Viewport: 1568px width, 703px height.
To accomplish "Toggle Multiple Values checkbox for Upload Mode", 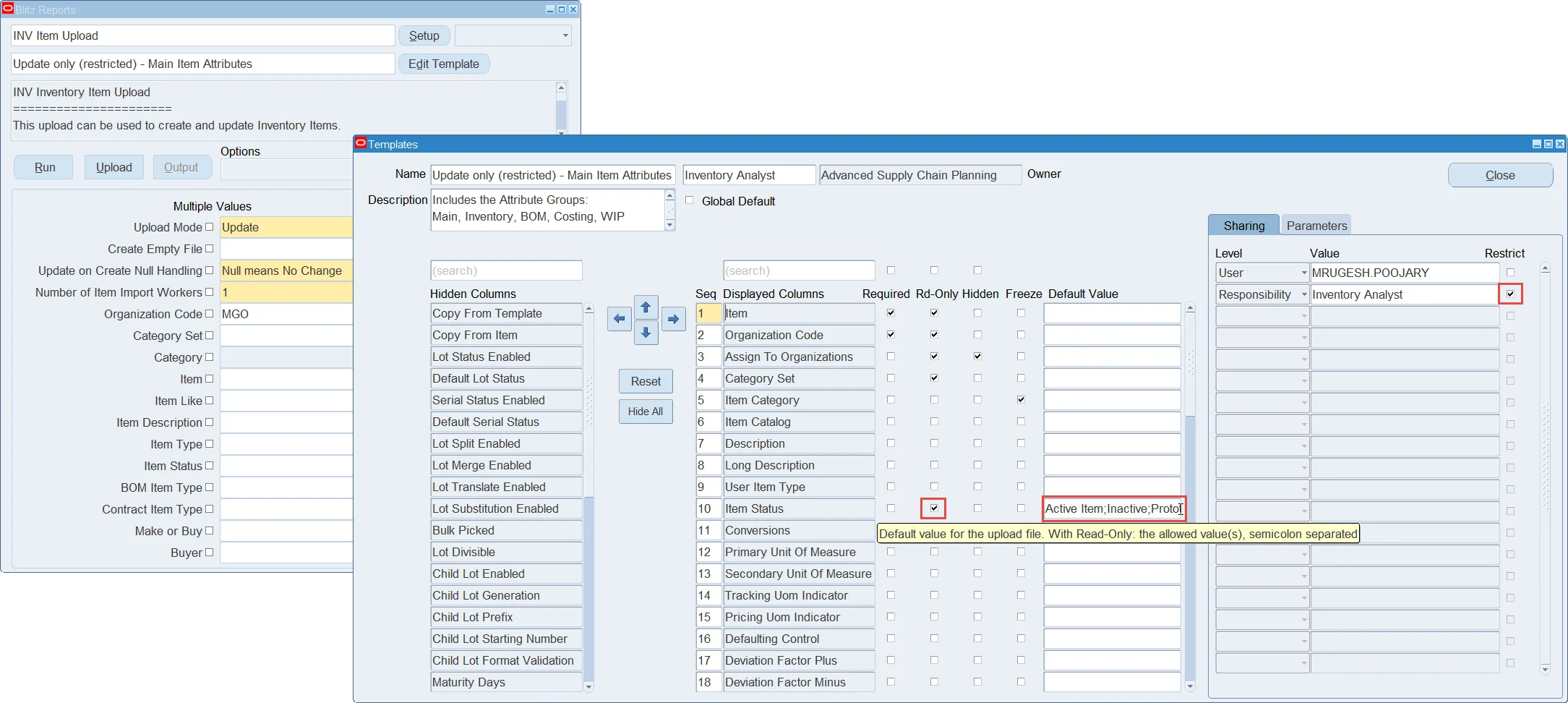I will coord(209,227).
